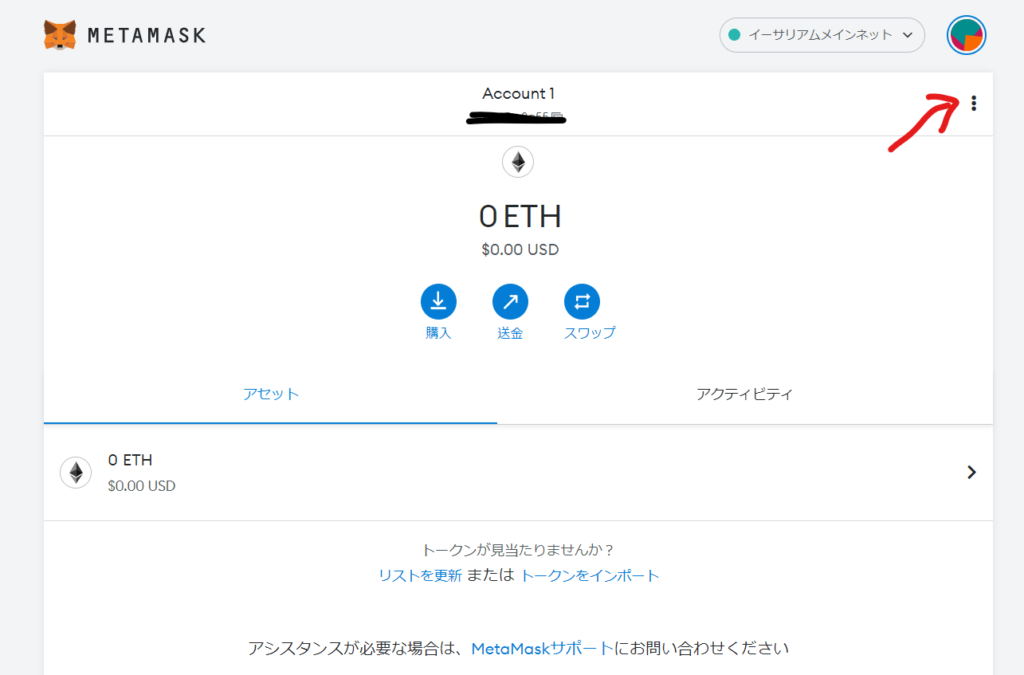Click the green network status dot
The image size is (1024, 675).
click(x=734, y=35)
